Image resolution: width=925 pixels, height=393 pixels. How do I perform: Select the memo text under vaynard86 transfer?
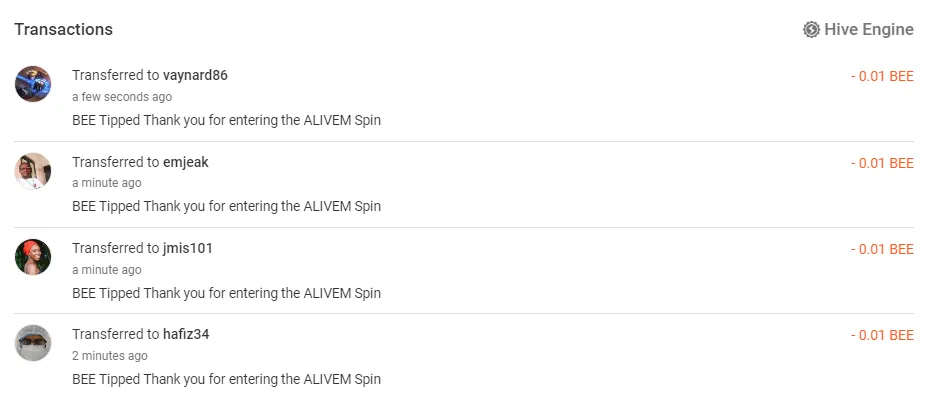coord(227,120)
